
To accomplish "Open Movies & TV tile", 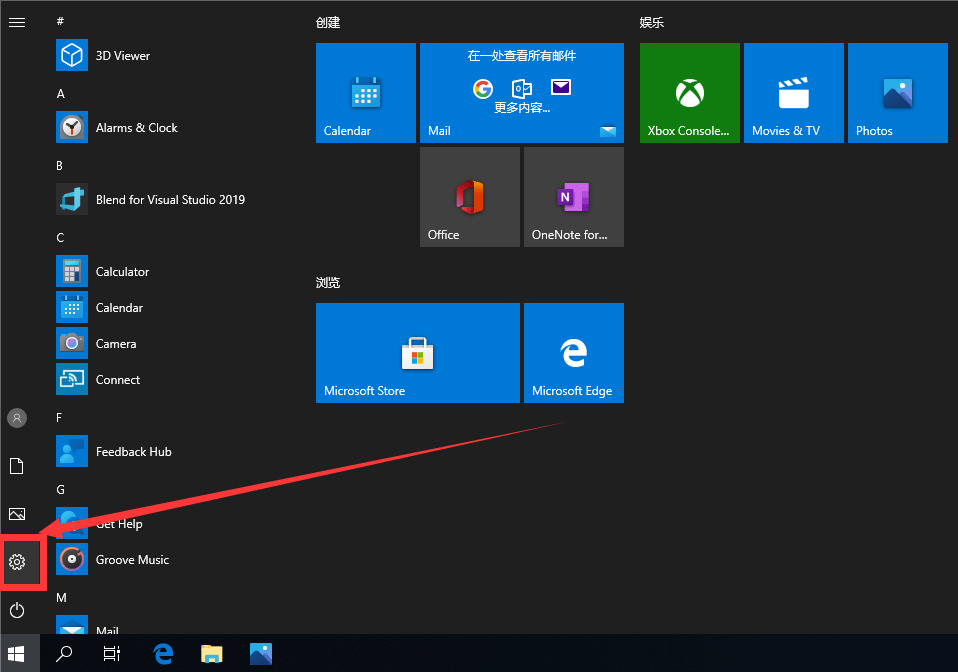I will [x=794, y=93].
